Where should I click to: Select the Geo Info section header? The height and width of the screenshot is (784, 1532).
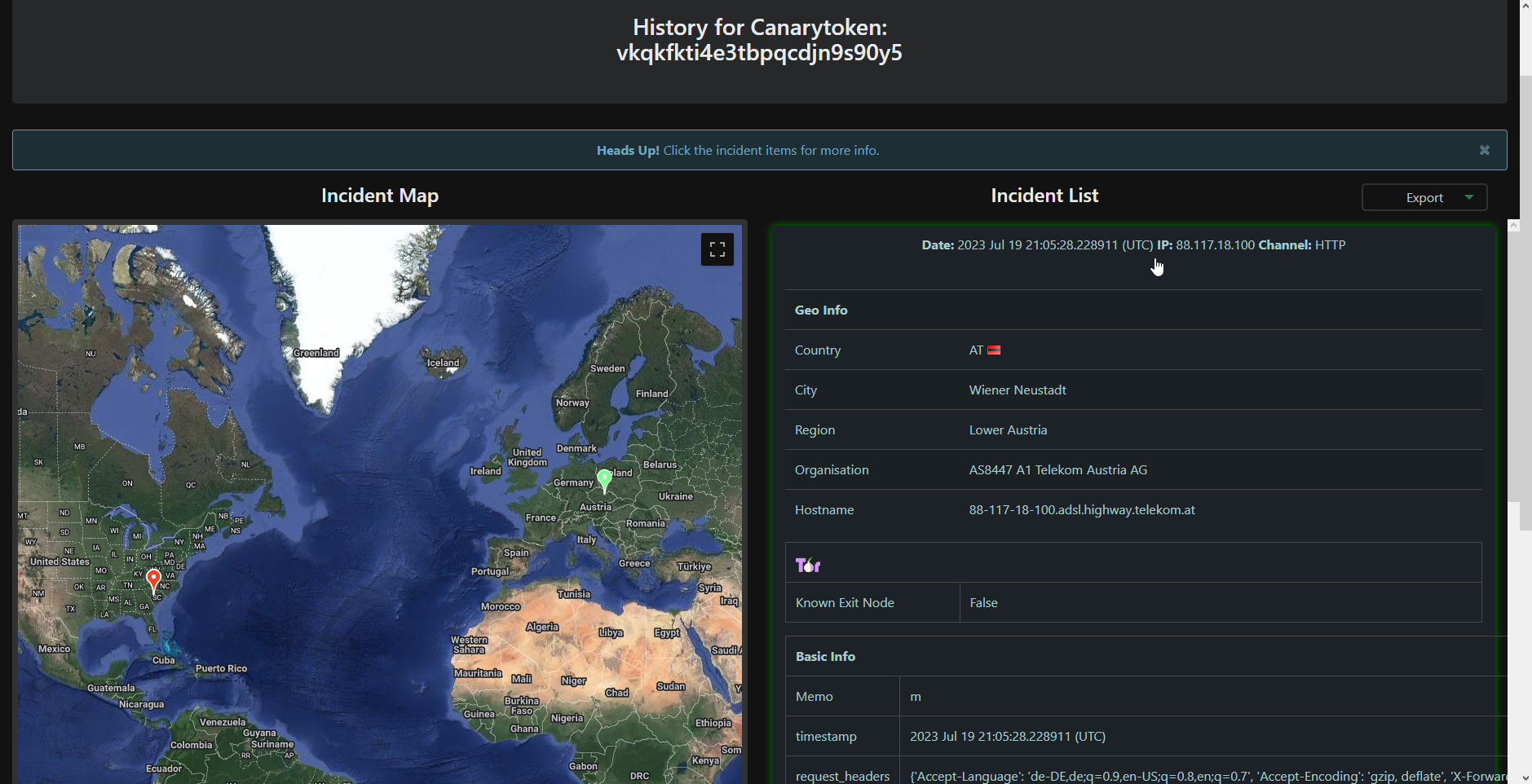pyautogui.click(x=821, y=311)
